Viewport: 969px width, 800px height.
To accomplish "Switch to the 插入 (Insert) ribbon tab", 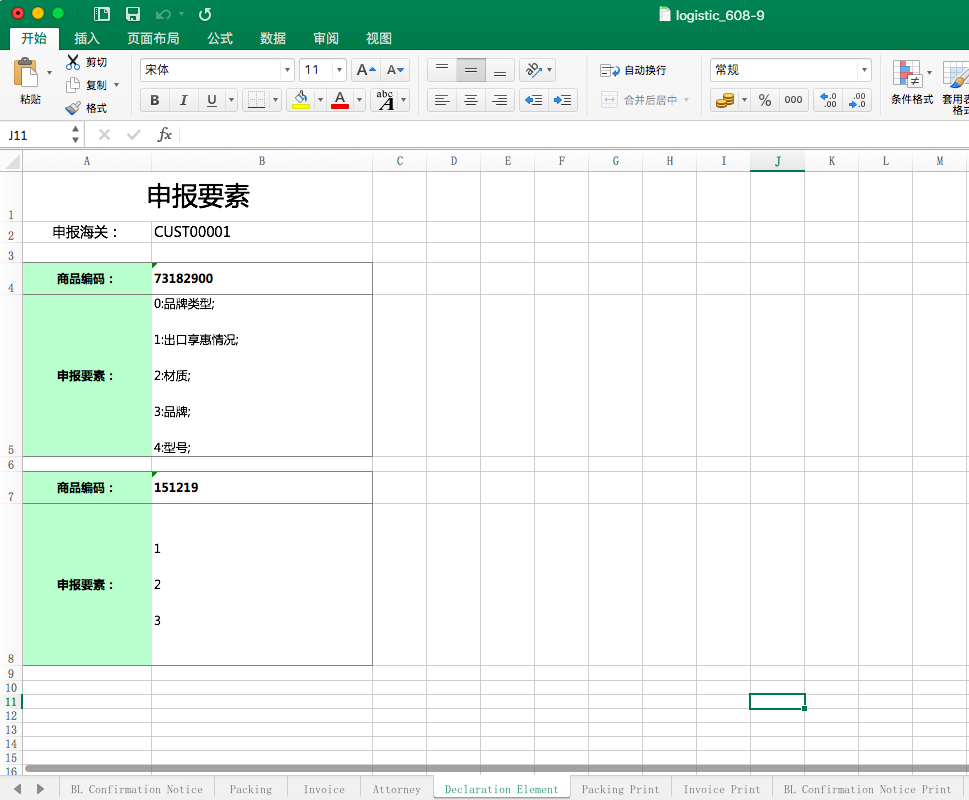I will coord(87,38).
